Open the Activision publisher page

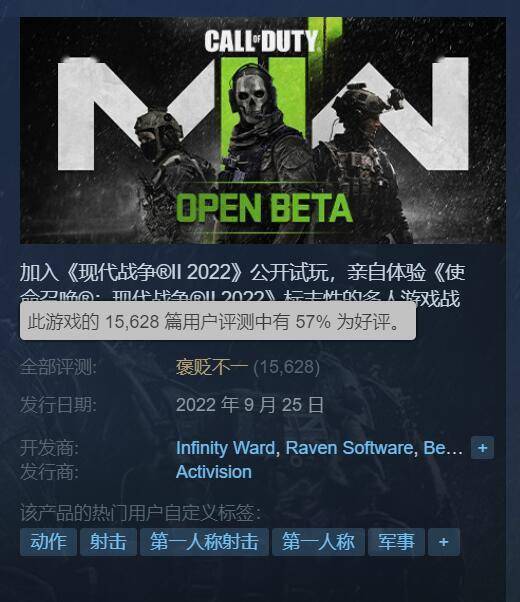[x=214, y=472]
